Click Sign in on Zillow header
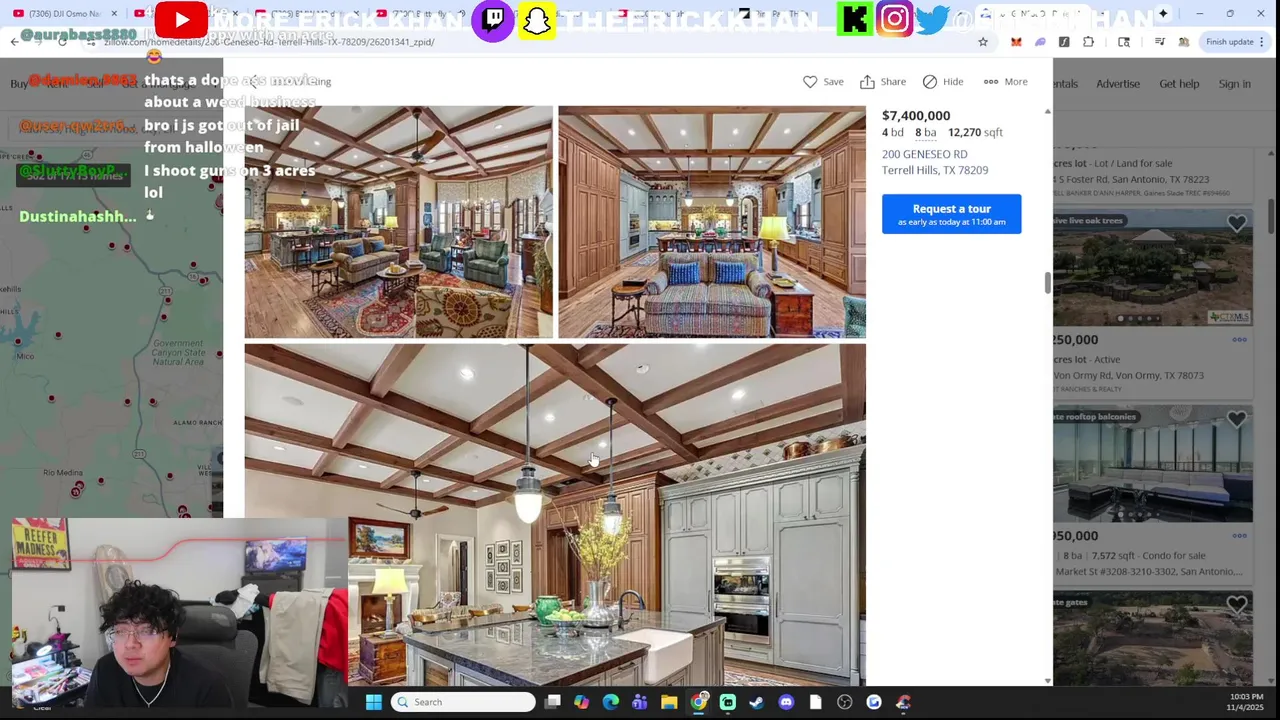The width and height of the screenshot is (1280, 720). pos(1235,84)
